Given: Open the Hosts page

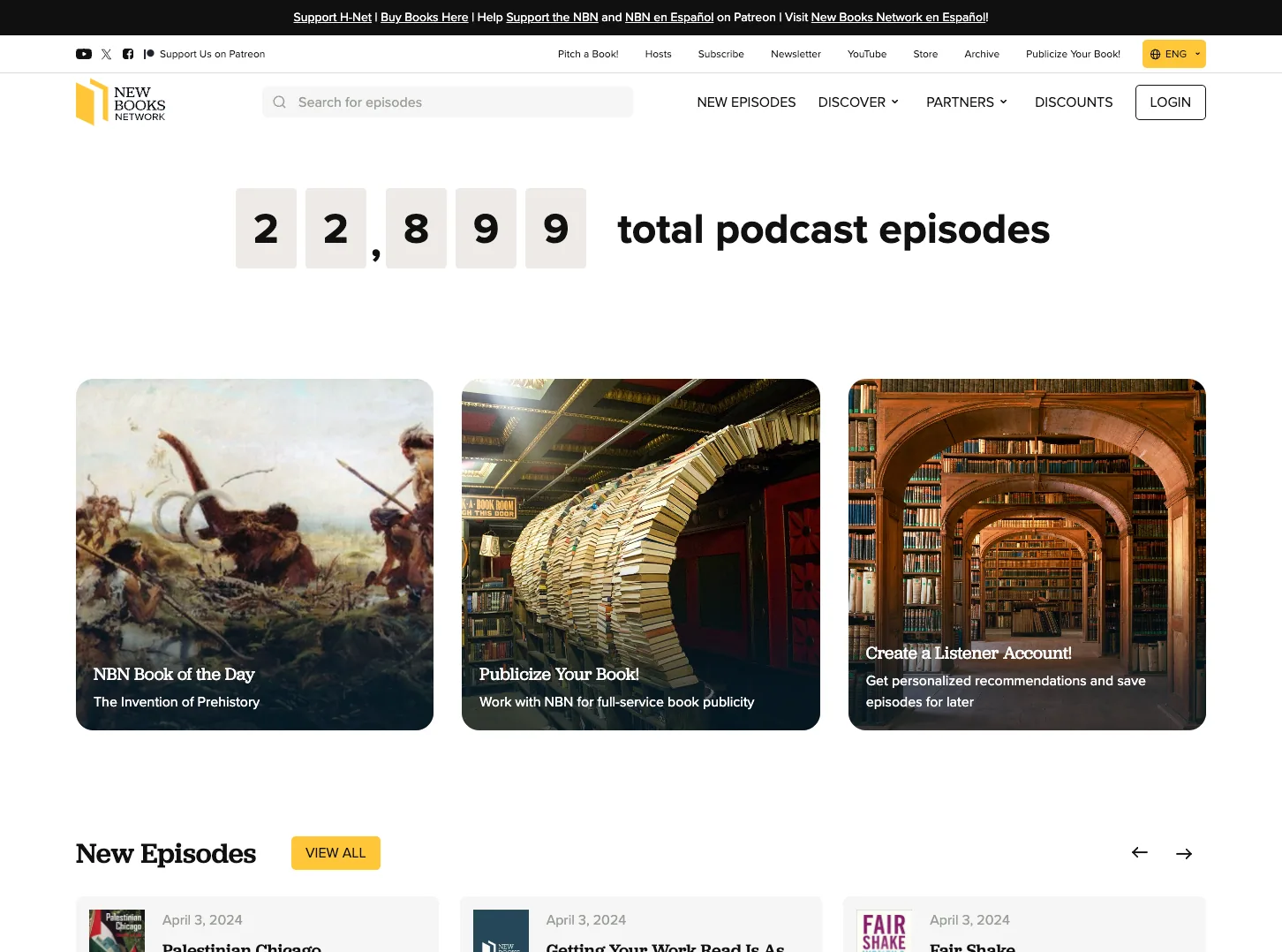Looking at the screenshot, I should coord(658,54).
